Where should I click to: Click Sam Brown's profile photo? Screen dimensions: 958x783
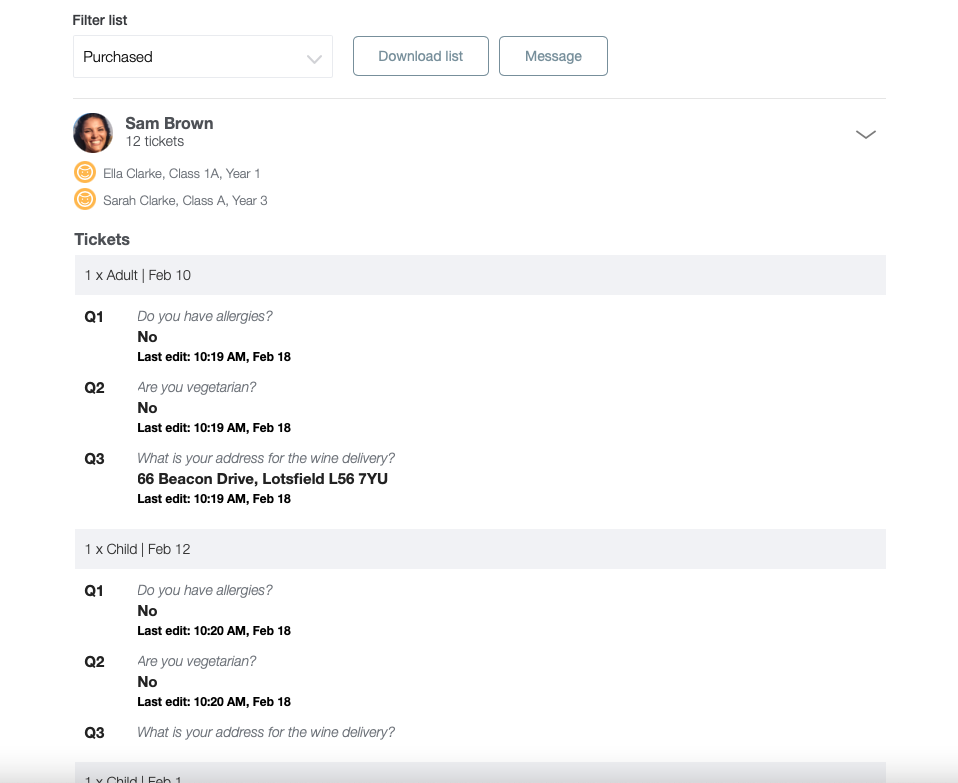93,133
